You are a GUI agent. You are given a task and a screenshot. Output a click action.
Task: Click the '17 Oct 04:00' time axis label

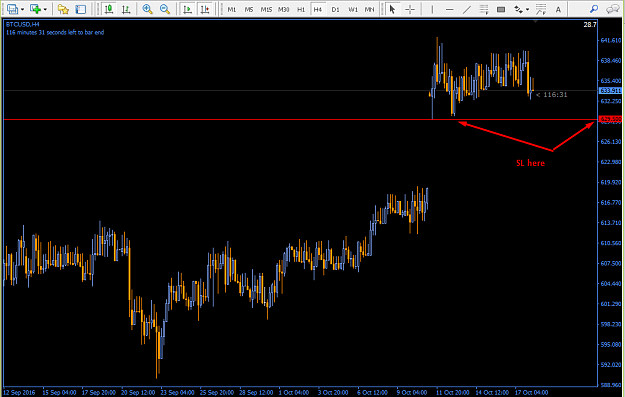(x=531, y=393)
